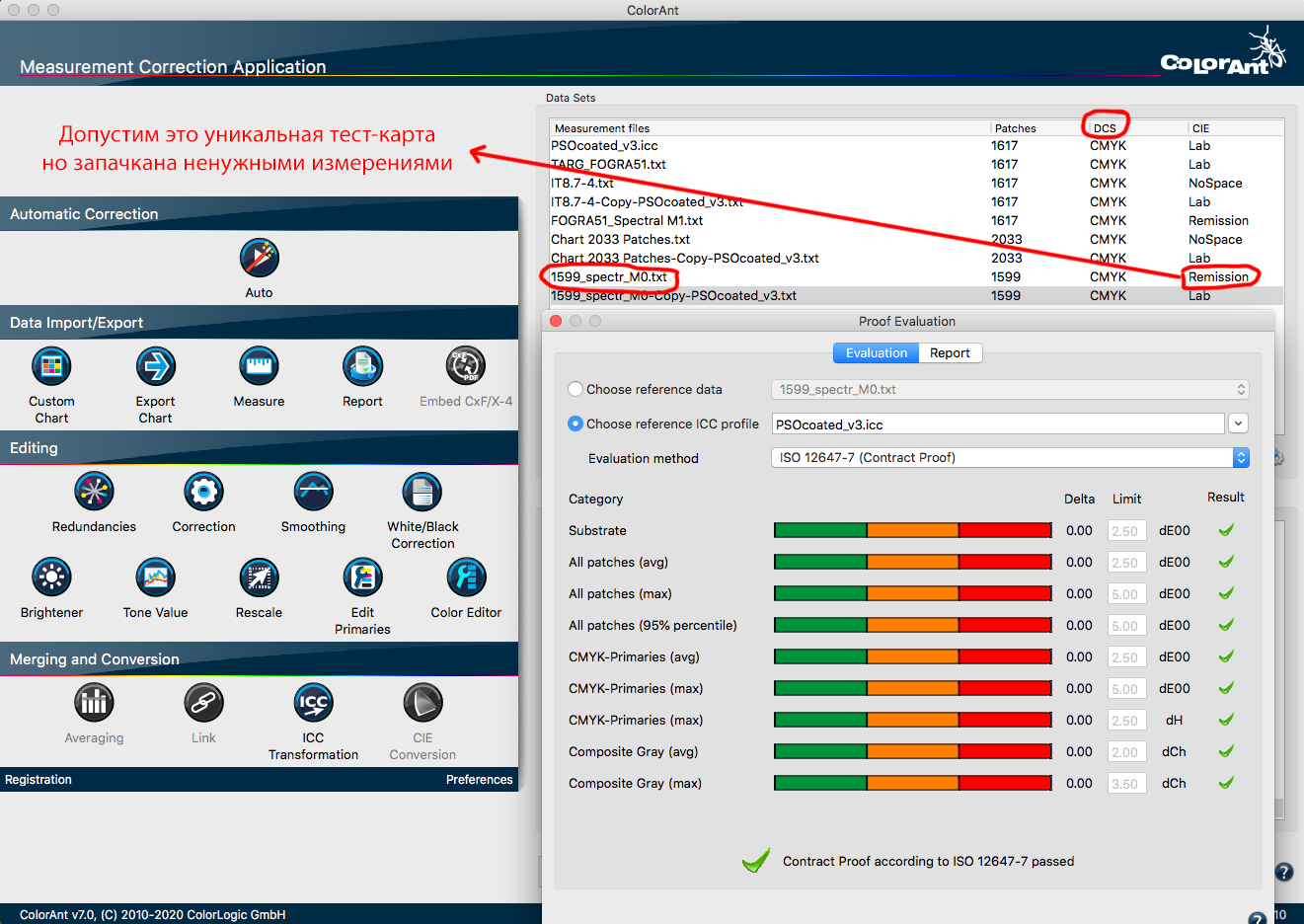
Task: Close the Proof Evaluation dialog
Action: click(556, 321)
